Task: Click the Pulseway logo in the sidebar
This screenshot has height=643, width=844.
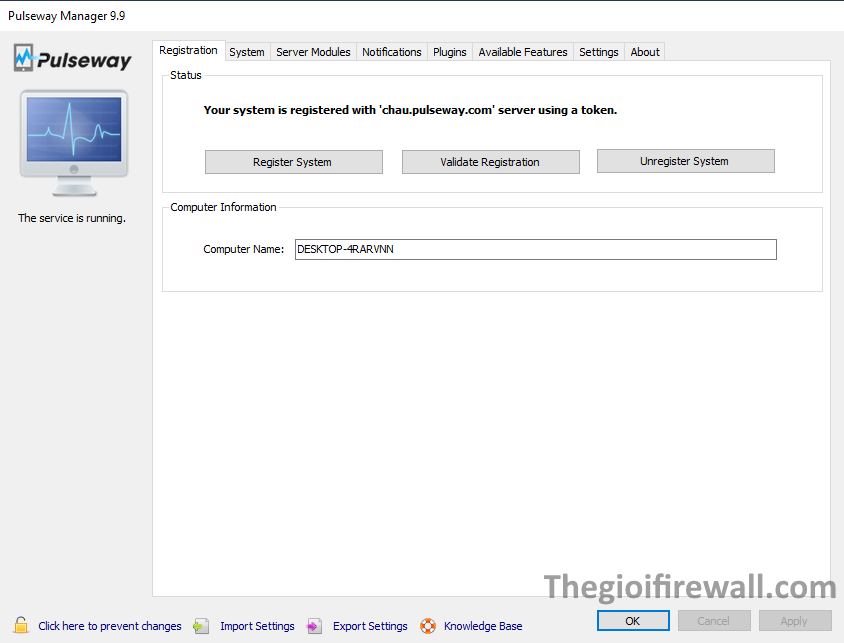Action: click(73, 59)
